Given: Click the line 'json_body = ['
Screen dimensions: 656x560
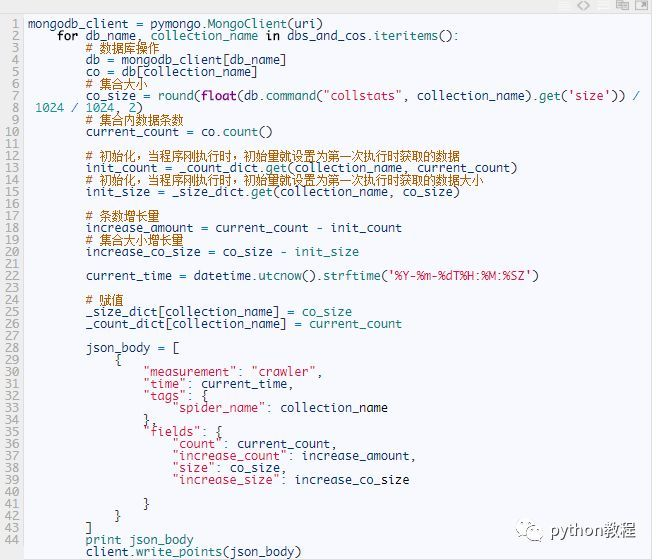Looking at the screenshot, I should pos(133,348).
